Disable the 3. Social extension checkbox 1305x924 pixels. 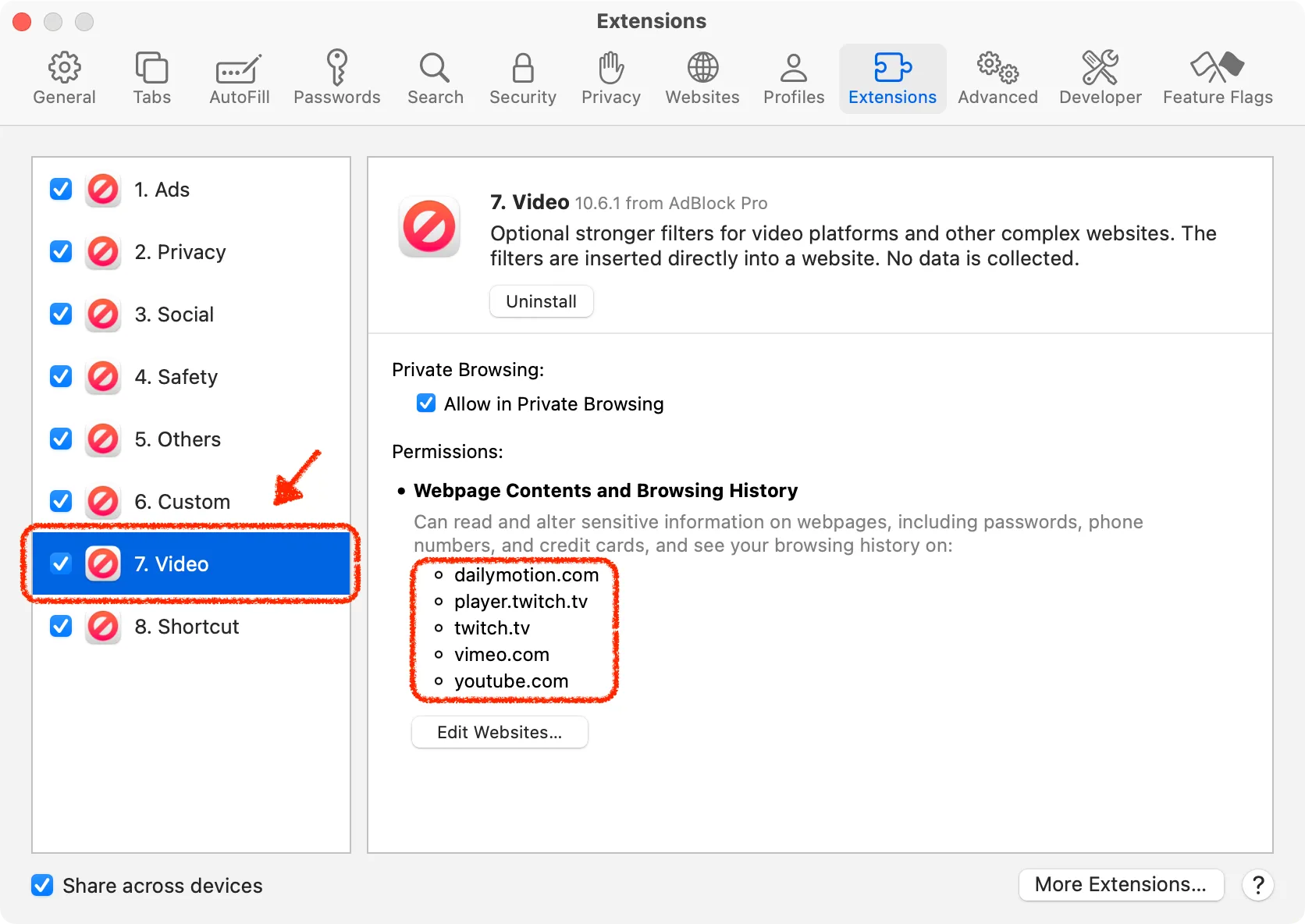pyautogui.click(x=60, y=314)
